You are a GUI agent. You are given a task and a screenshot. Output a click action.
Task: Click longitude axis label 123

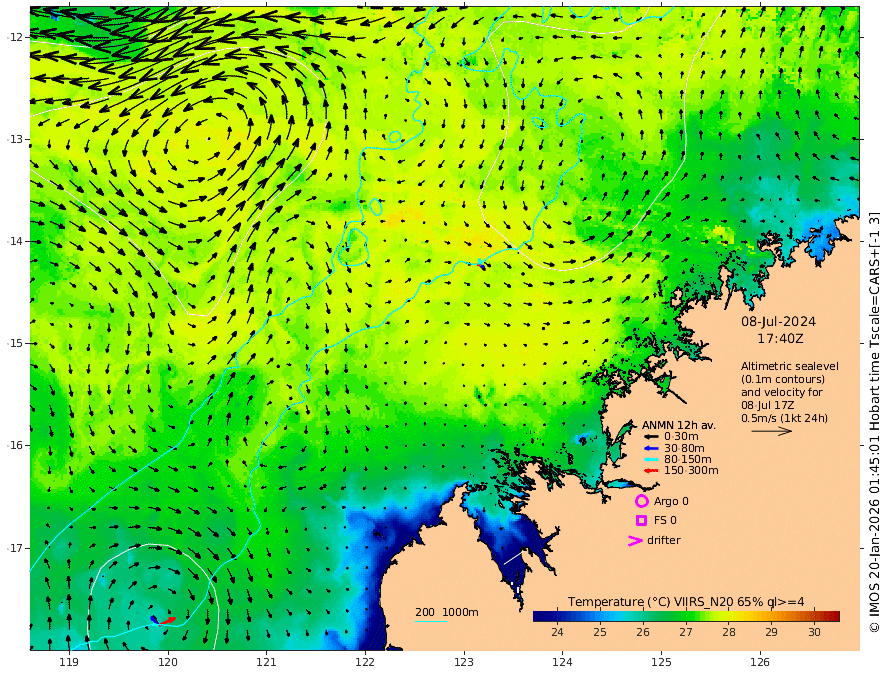464,663
